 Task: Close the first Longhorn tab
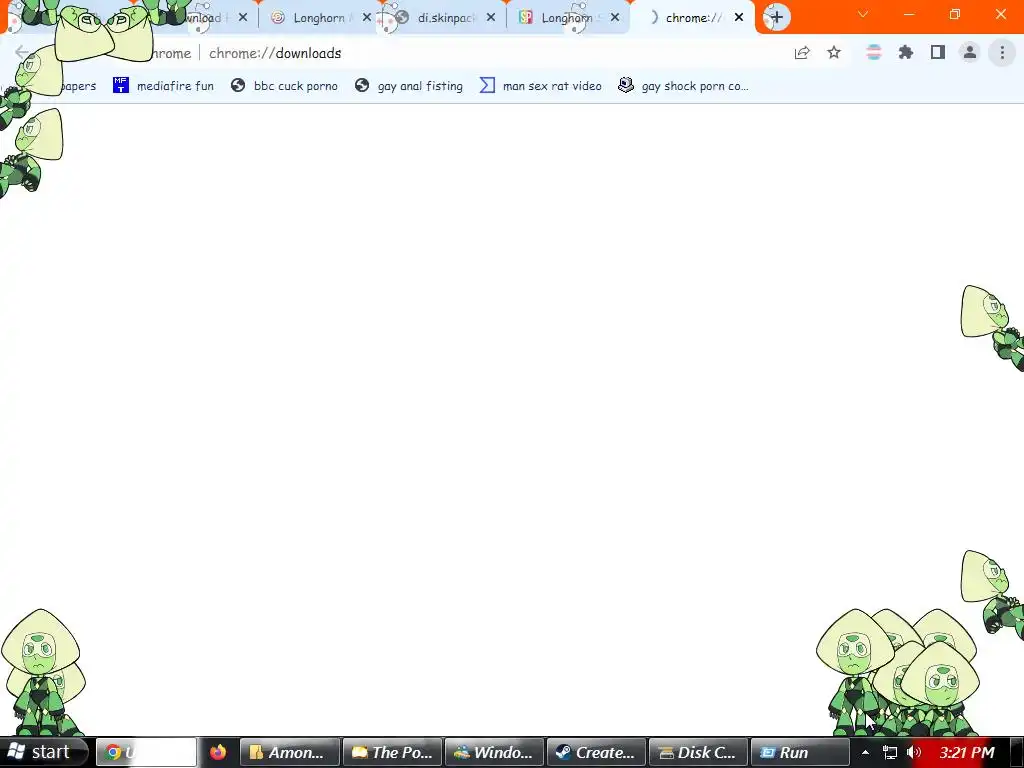(367, 18)
